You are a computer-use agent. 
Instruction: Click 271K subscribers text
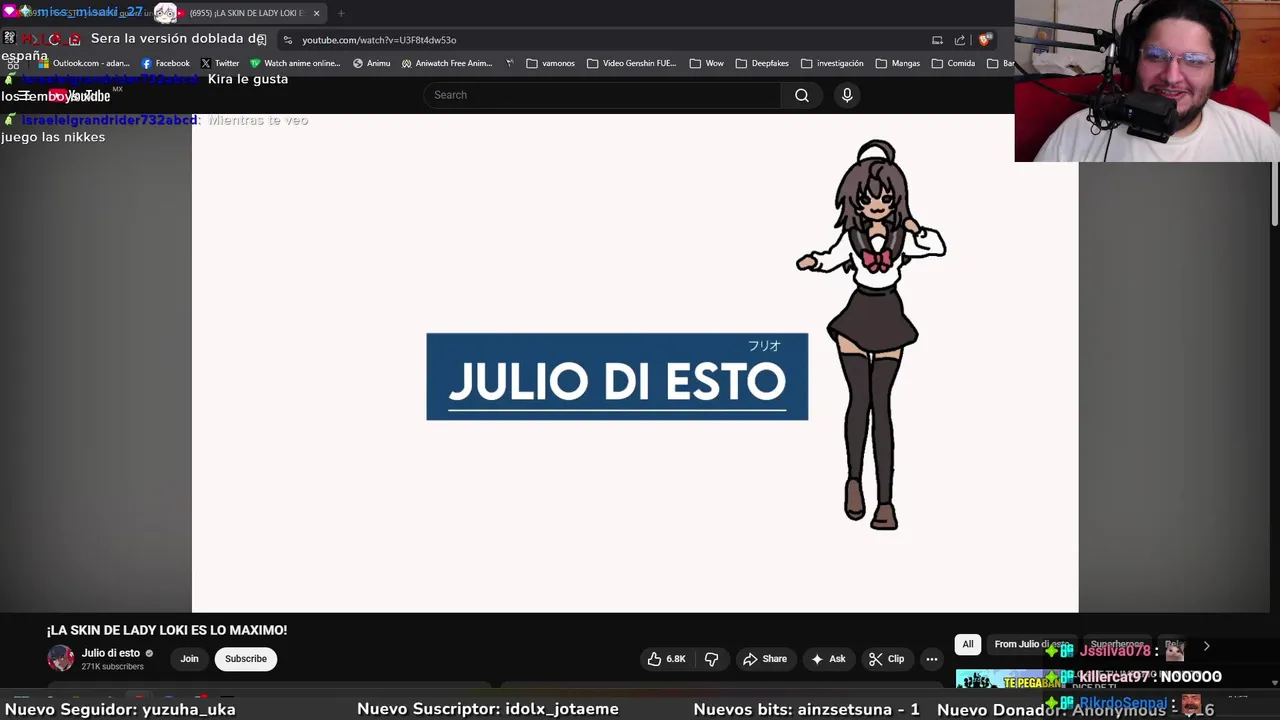(112, 667)
